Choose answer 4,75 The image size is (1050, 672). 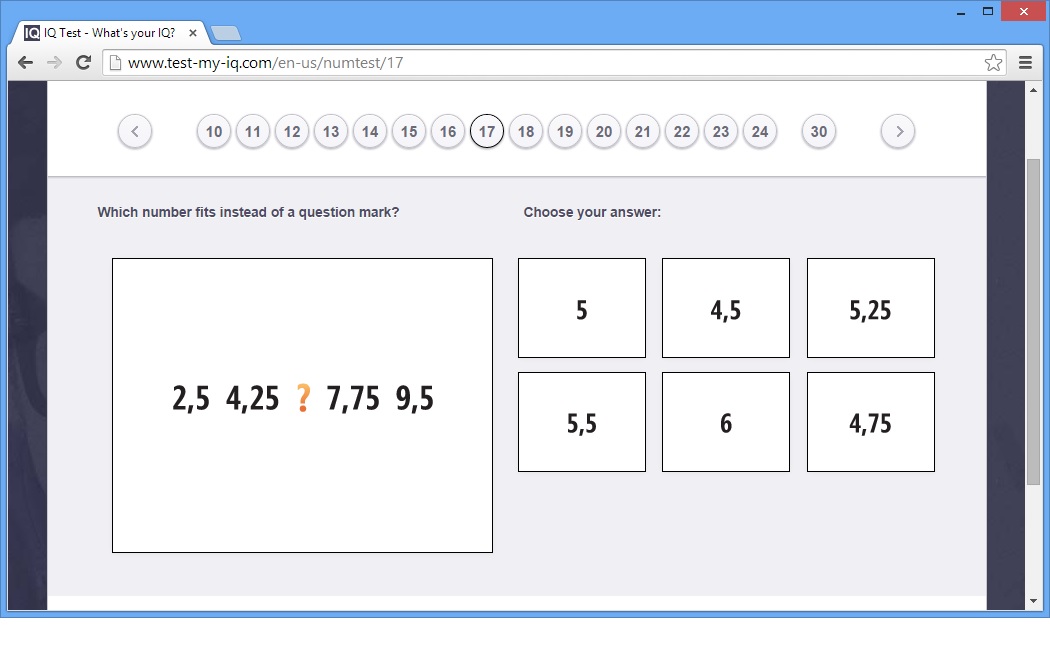pos(871,422)
